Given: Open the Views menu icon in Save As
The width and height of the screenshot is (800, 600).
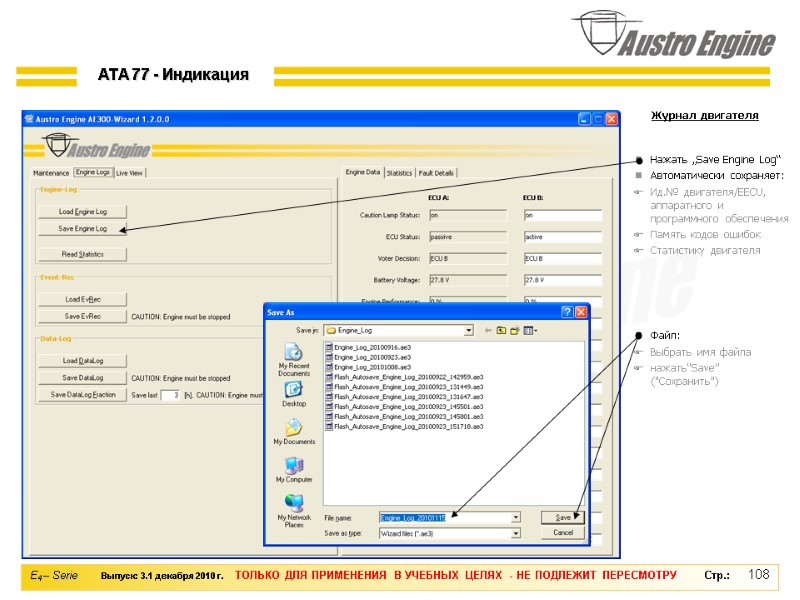Looking at the screenshot, I should pyautogui.click(x=530, y=331).
